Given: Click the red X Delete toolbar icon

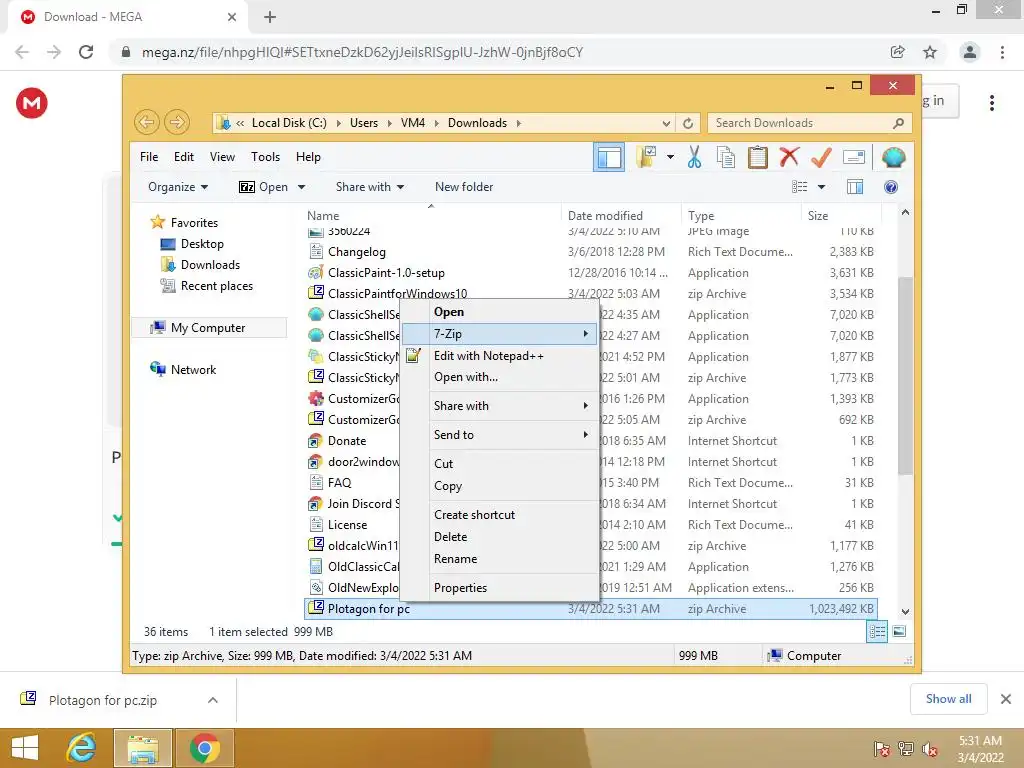Looking at the screenshot, I should pos(789,157).
